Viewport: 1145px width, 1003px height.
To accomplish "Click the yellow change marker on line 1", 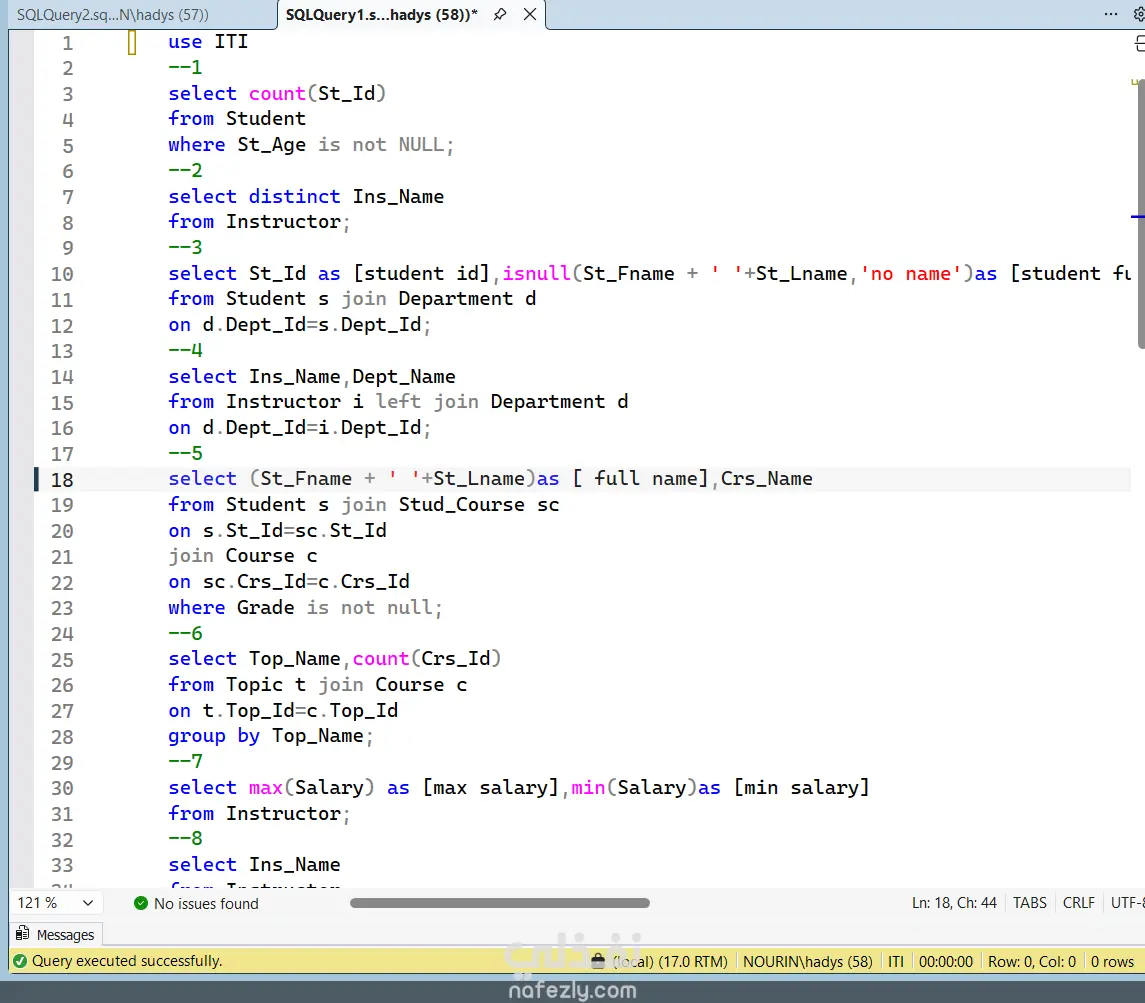I will coord(131,42).
